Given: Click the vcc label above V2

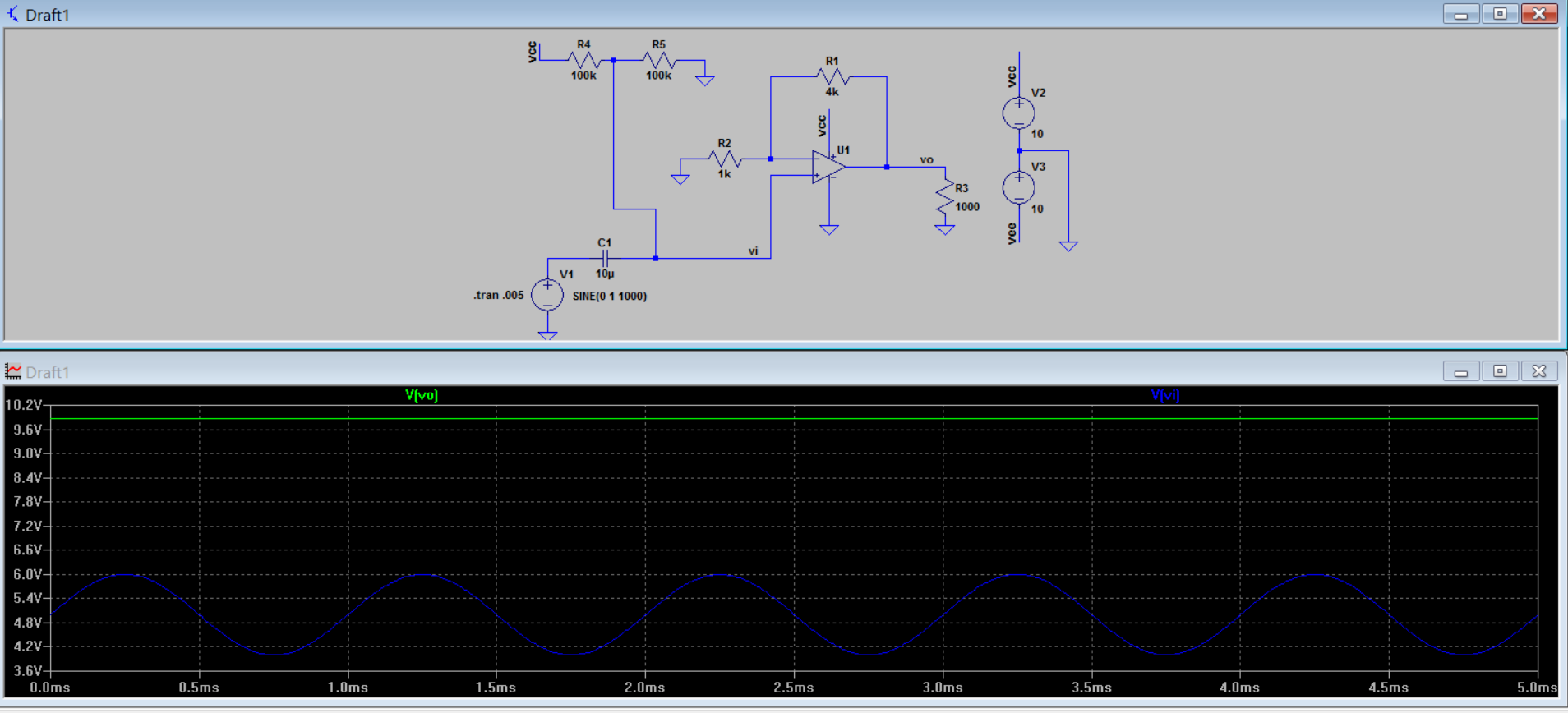Looking at the screenshot, I should click(x=1012, y=76).
